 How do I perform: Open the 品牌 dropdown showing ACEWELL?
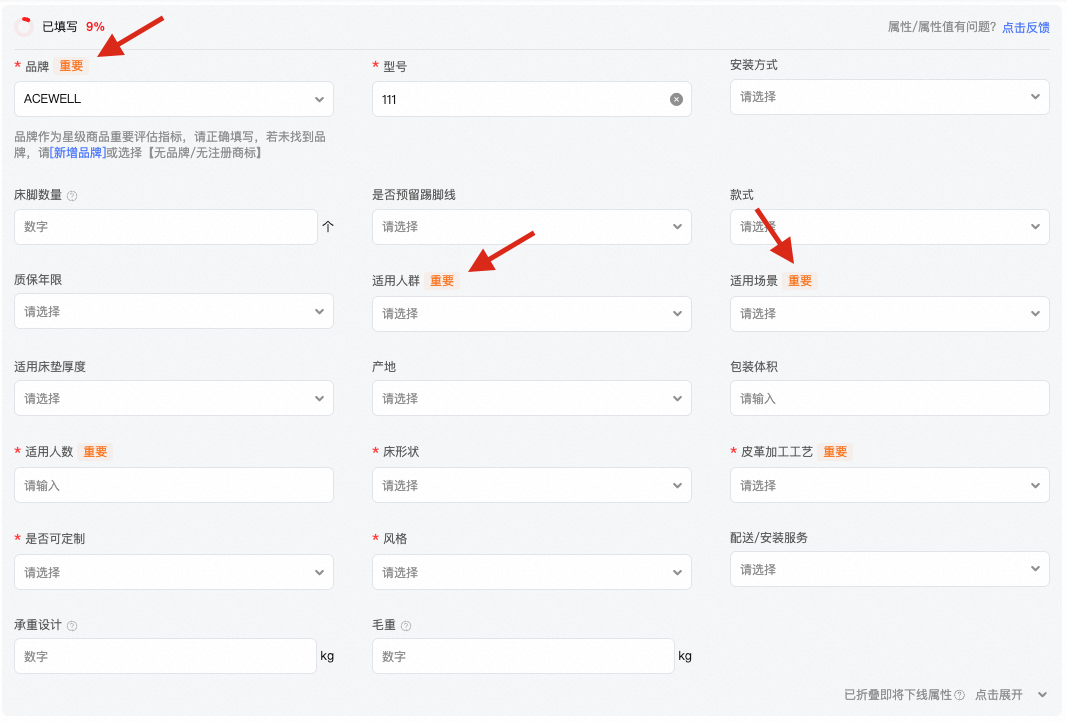174,99
